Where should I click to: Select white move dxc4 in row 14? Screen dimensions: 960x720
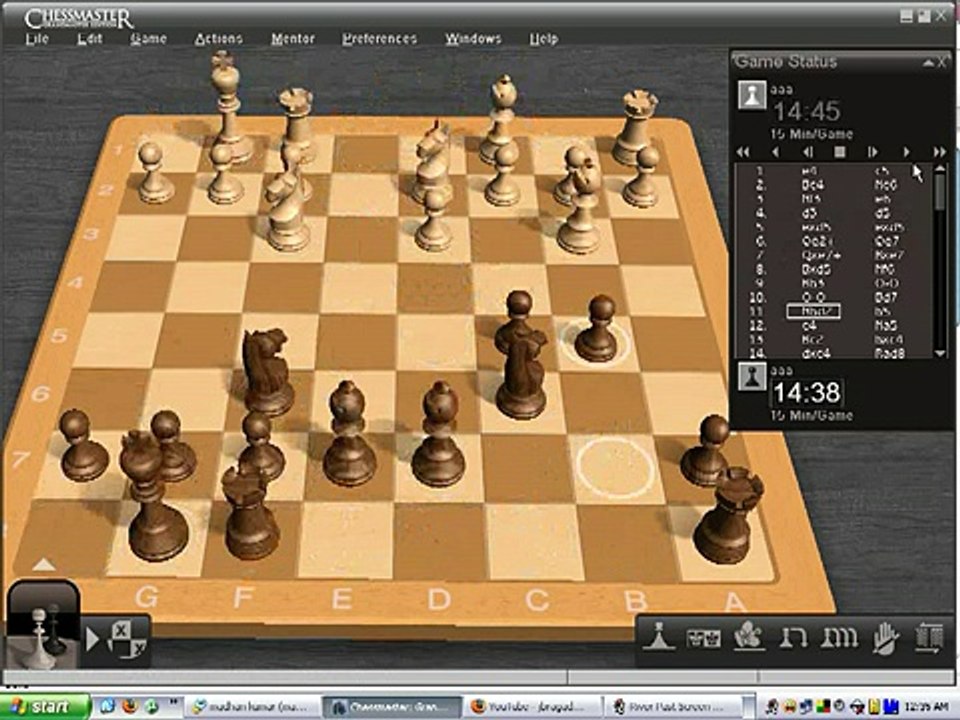(816, 354)
